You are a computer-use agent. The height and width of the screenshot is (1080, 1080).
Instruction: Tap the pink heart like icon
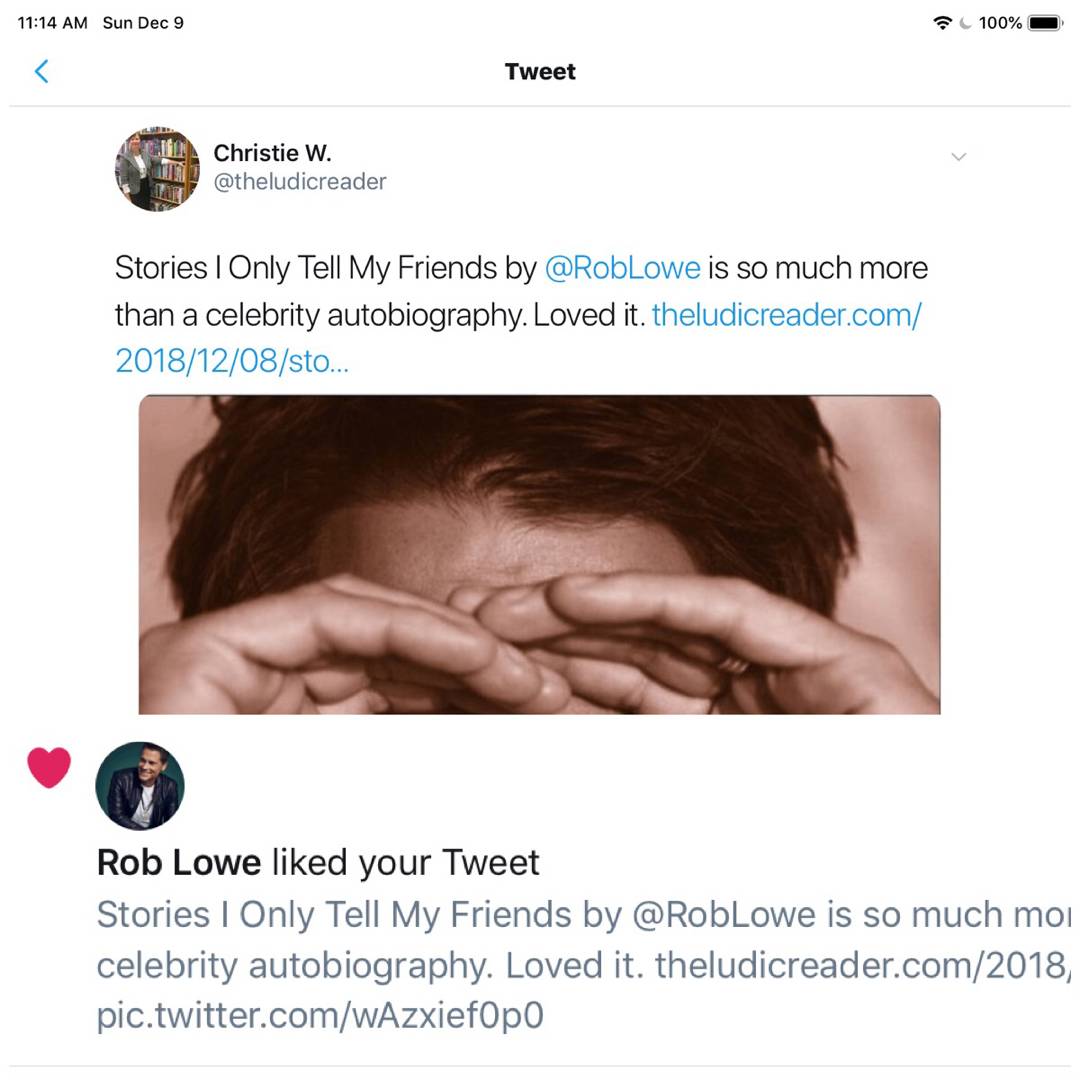(x=49, y=768)
